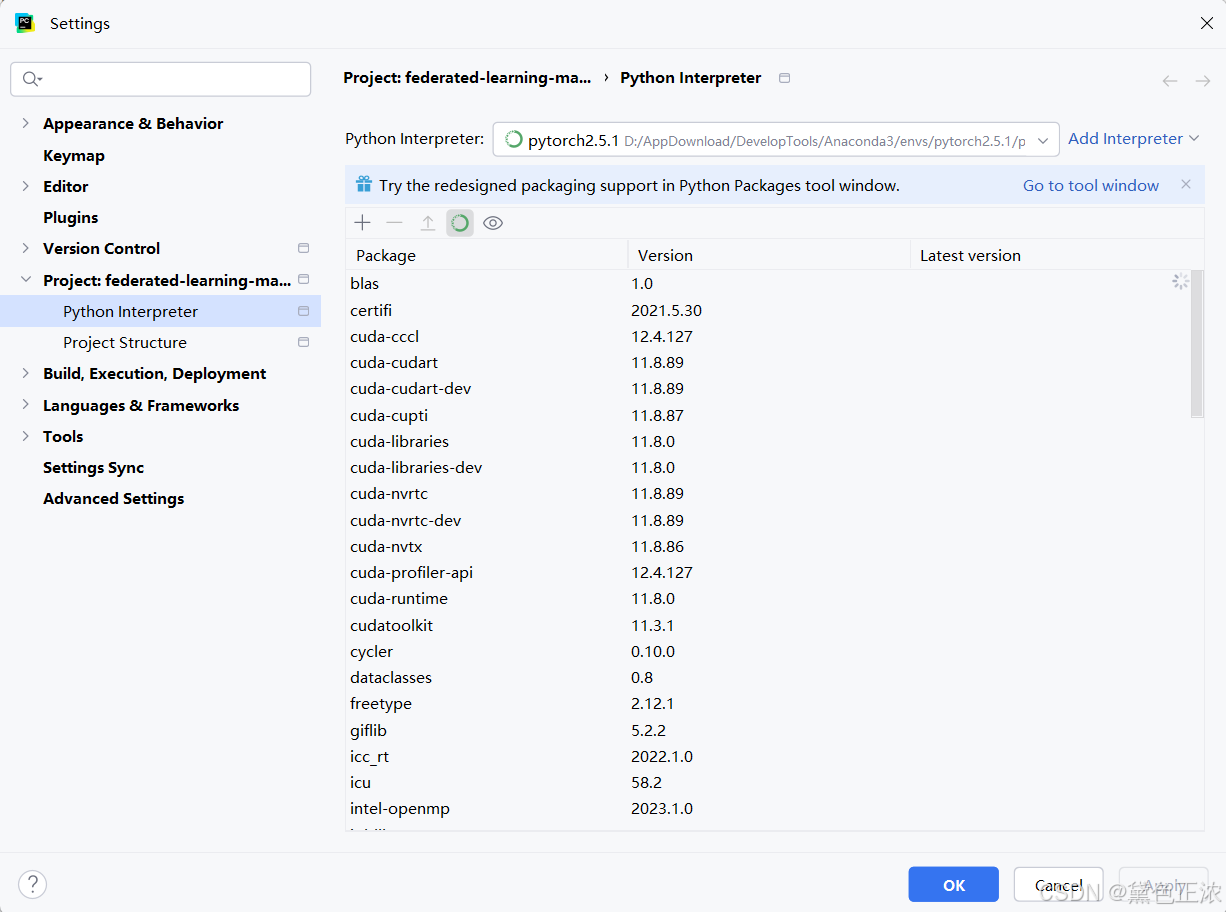Viewport: 1226px width, 912px height.
Task: Click the project-level icon beside breadcrumb
Action: coord(785,78)
